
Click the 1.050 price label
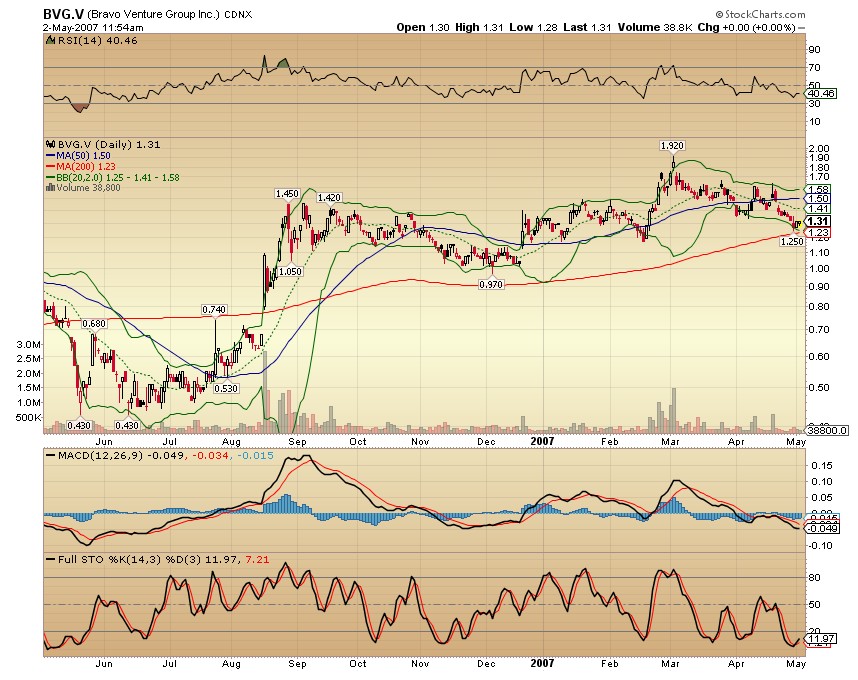click(290, 271)
